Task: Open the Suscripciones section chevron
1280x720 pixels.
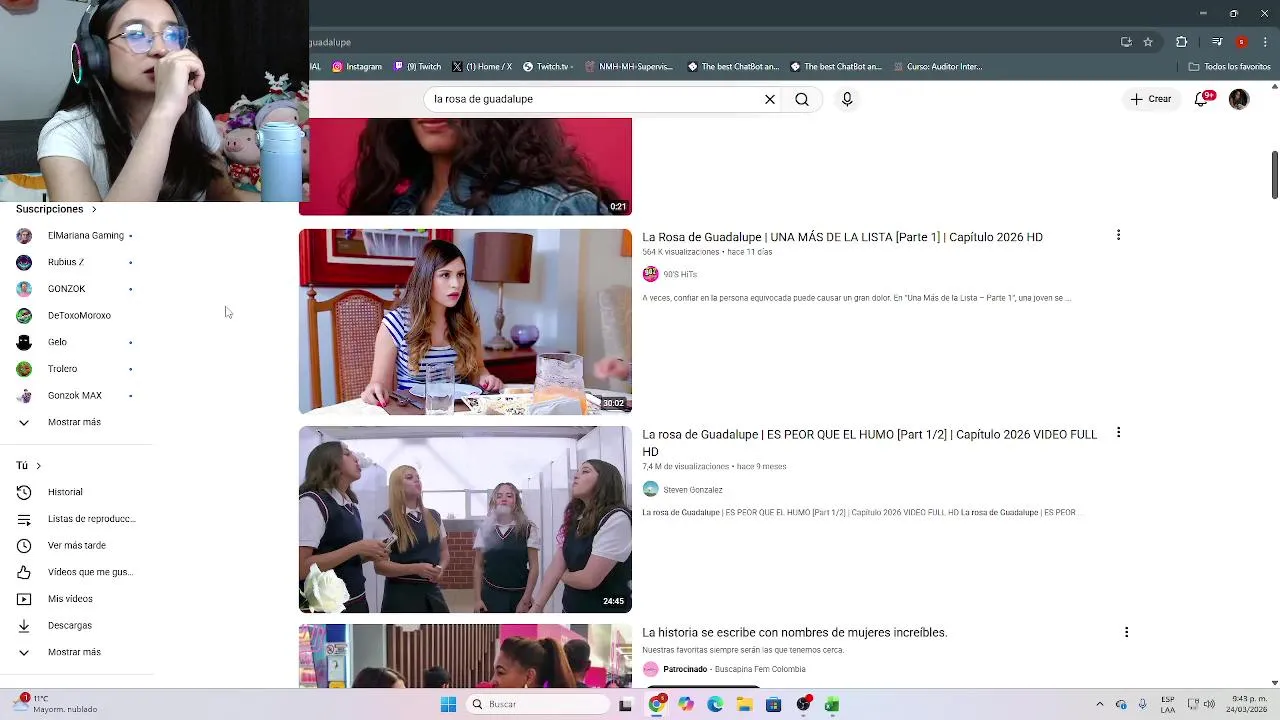Action: [94, 209]
